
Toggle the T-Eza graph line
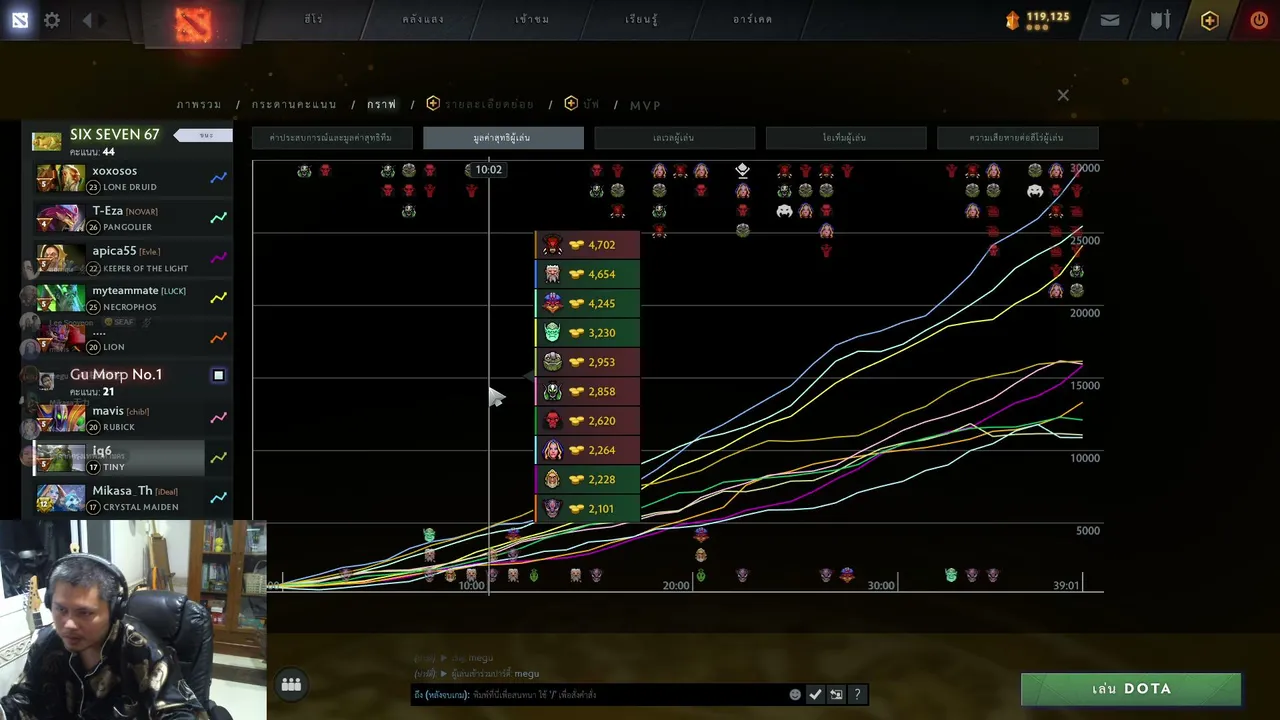218,218
